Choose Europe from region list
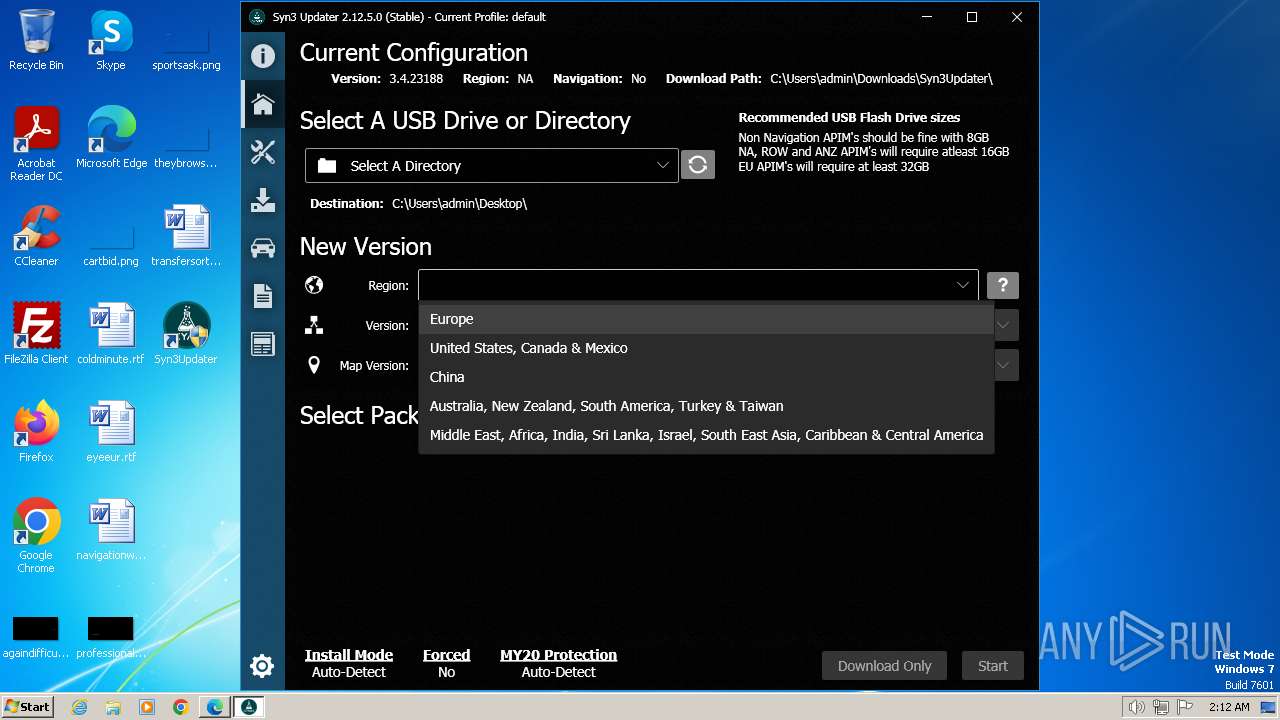The width and height of the screenshot is (1280, 720). point(706,319)
